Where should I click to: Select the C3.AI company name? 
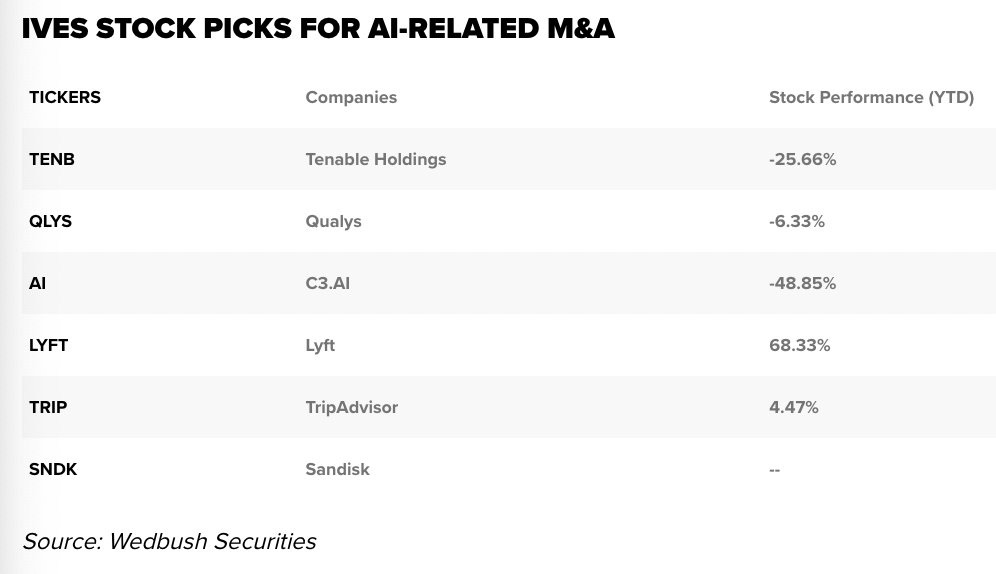coord(328,283)
